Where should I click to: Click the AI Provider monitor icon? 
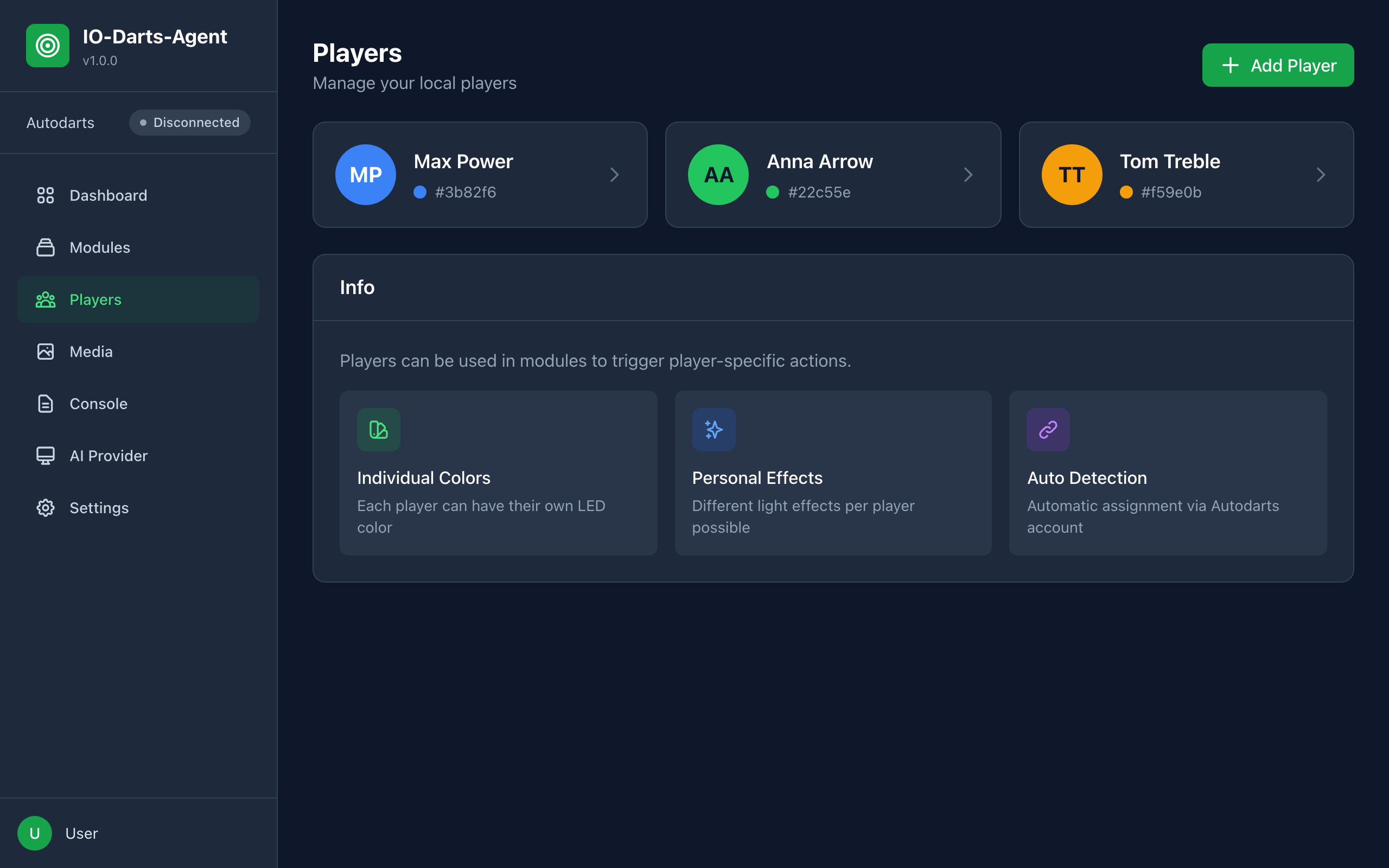pyautogui.click(x=46, y=456)
